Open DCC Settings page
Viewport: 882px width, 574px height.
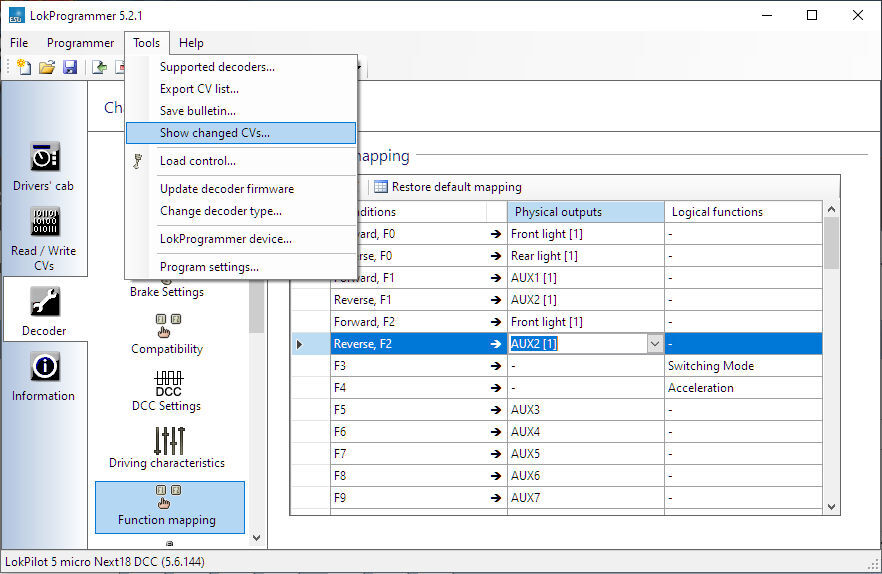click(167, 391)
